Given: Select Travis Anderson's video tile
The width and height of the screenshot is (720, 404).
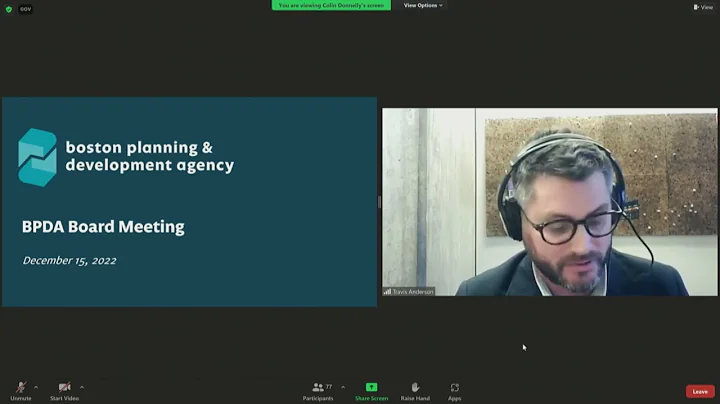Looking at the screenshot, I should click(550, 202).
